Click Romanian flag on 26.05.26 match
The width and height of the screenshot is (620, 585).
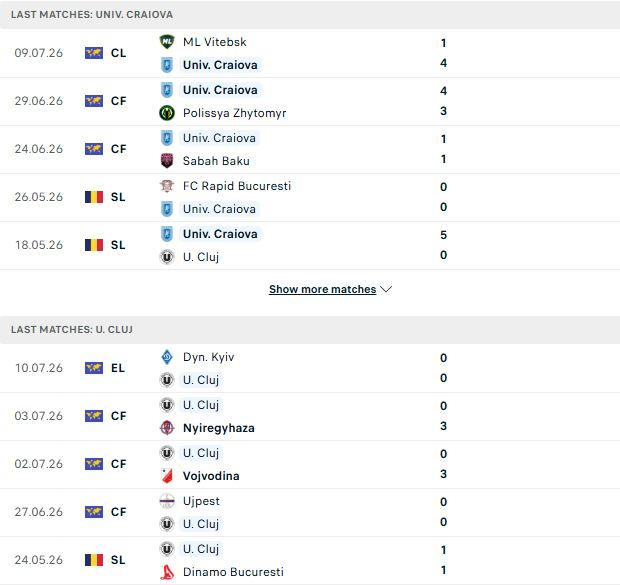tap(94, 197)
